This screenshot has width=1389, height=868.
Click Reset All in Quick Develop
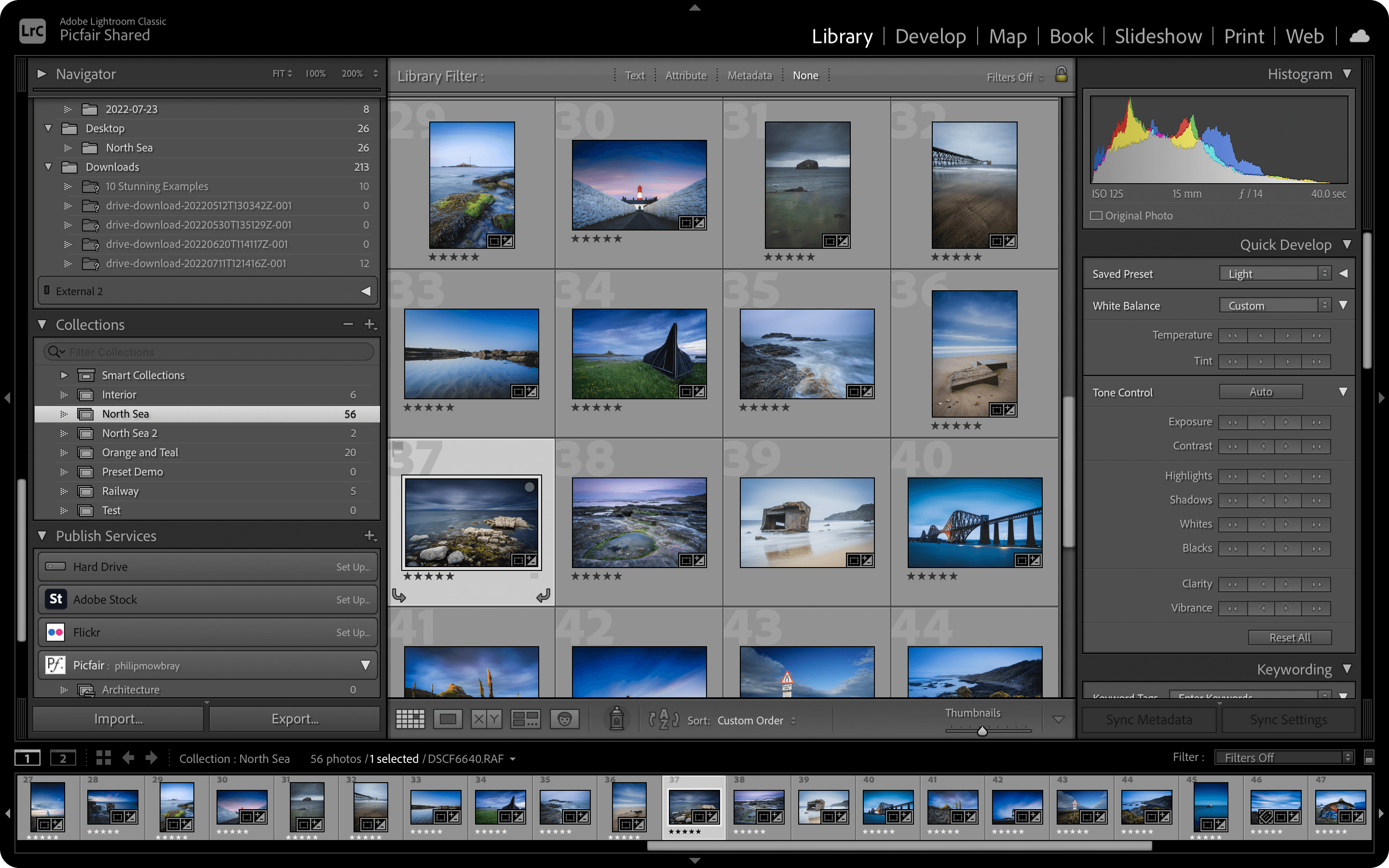tap(1289, 637)
